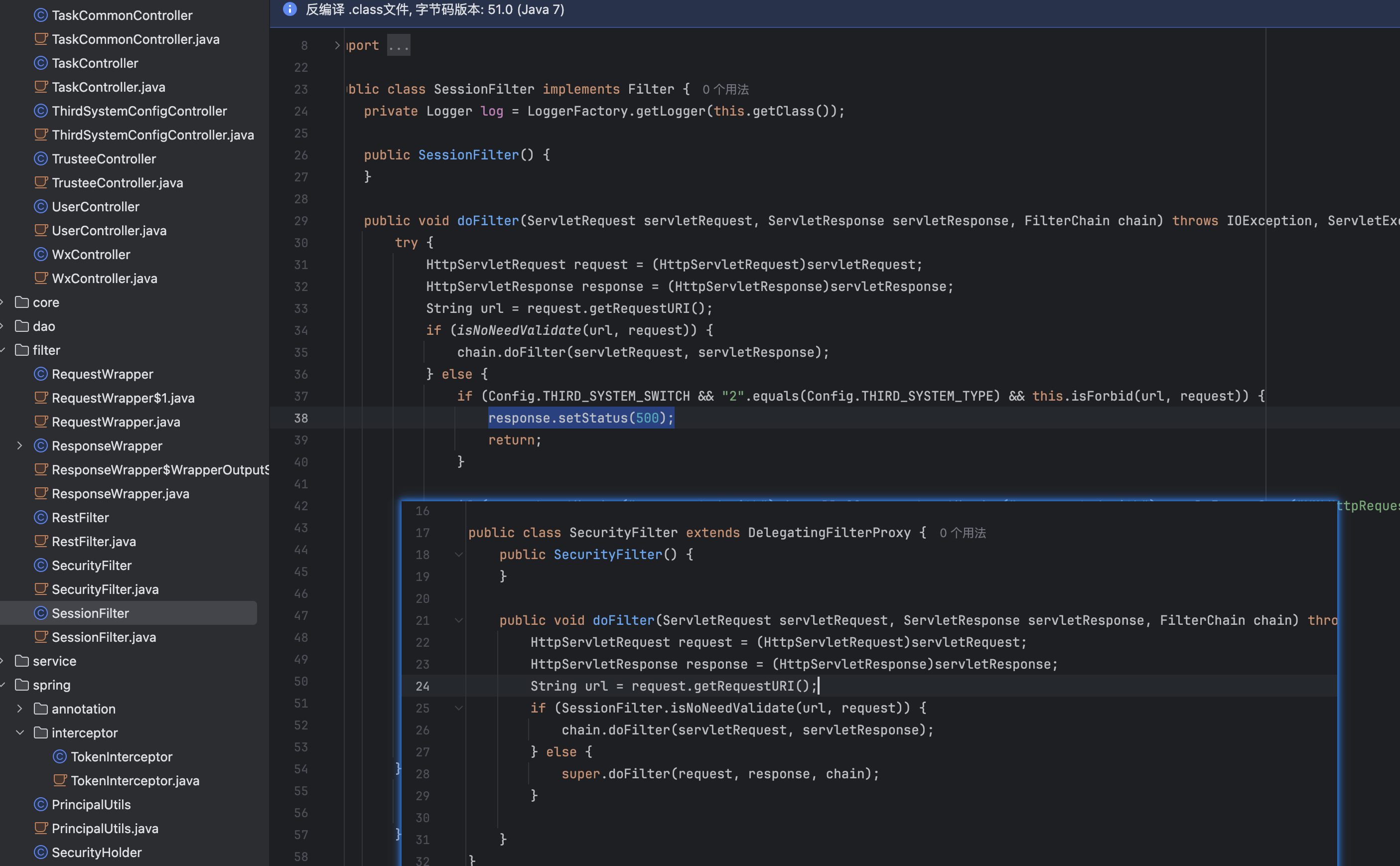Open UserController.java in project tree
Image resolution: width=1400 pixels, height=866 pixels.
[x=109, y=231]
